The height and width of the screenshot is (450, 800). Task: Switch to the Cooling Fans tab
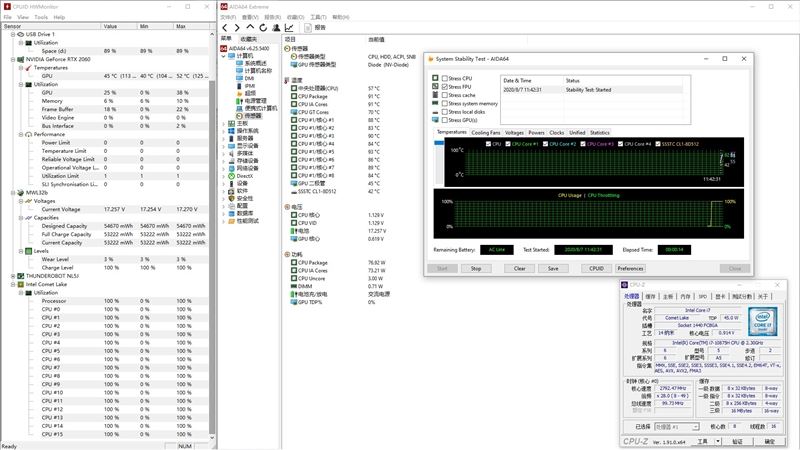(x=485, y=133)
